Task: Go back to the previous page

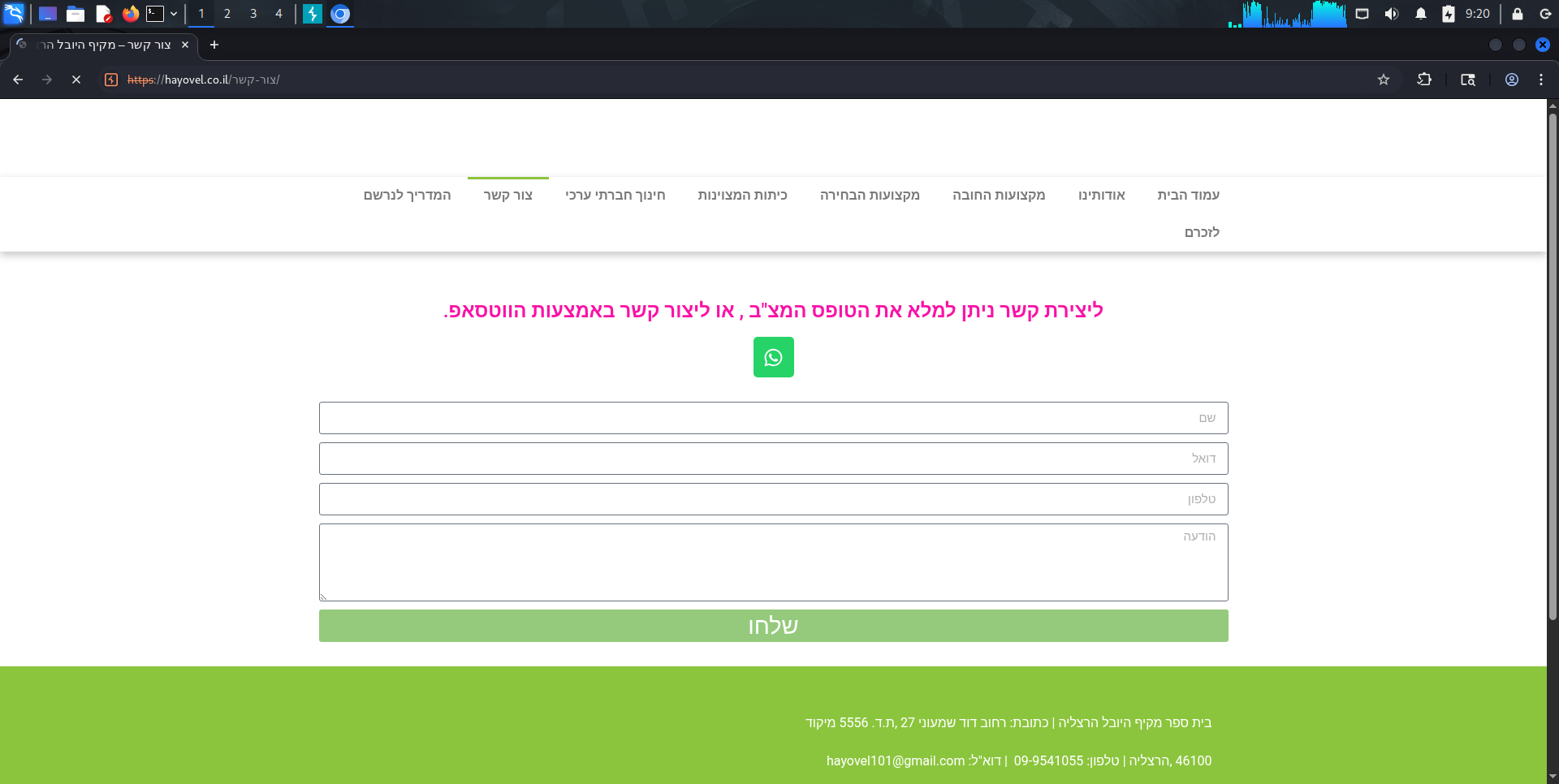Action: tap(18, 80)
